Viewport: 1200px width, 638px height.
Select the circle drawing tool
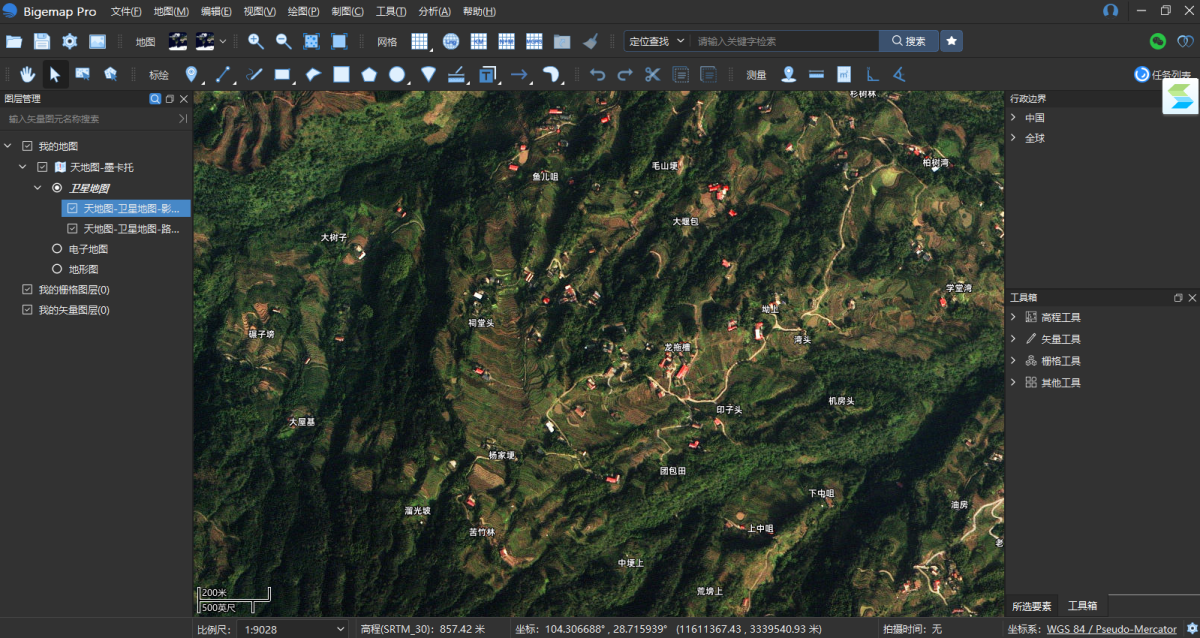tap(397, 74)
